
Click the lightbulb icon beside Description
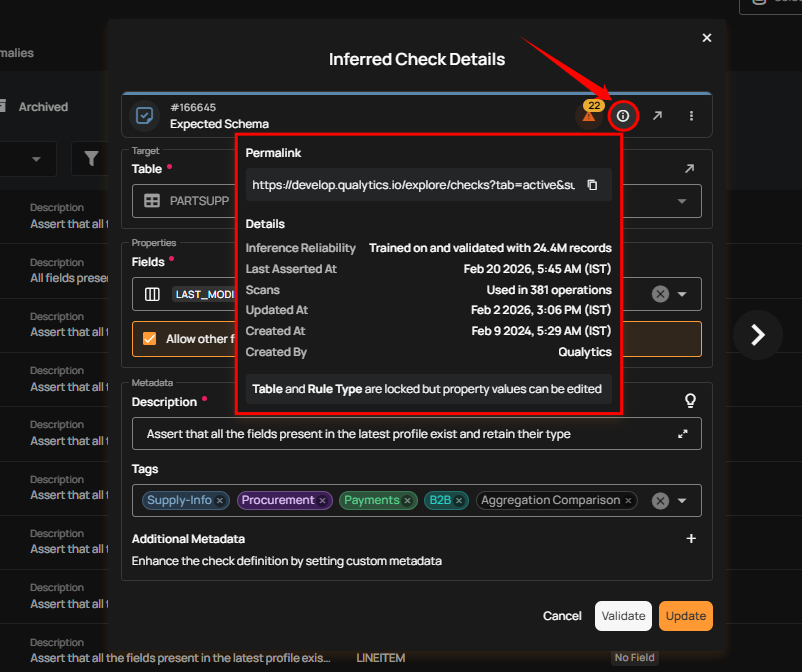pos(689,401)
